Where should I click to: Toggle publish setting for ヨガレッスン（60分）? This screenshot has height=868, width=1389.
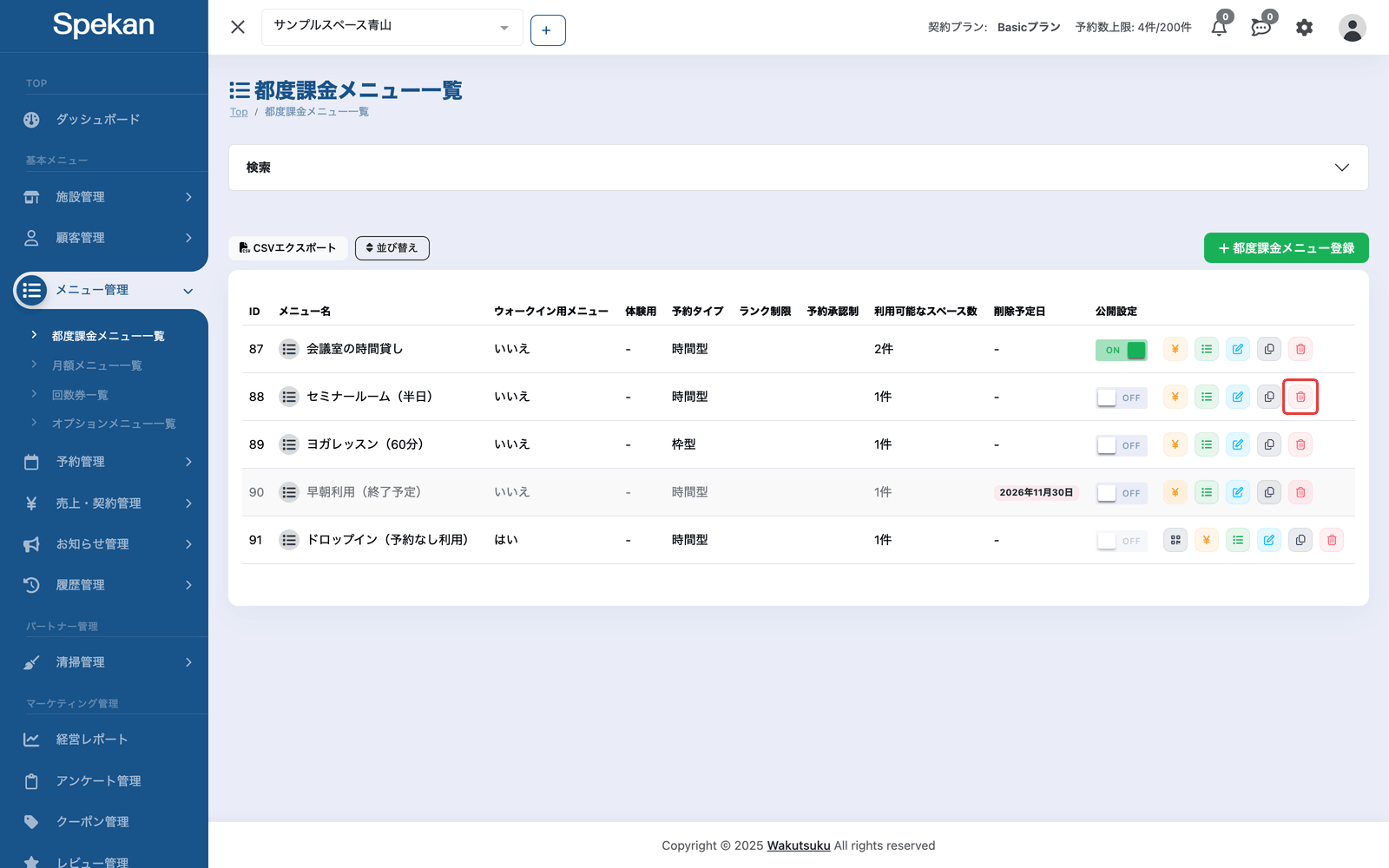(x=1122, y=445)
